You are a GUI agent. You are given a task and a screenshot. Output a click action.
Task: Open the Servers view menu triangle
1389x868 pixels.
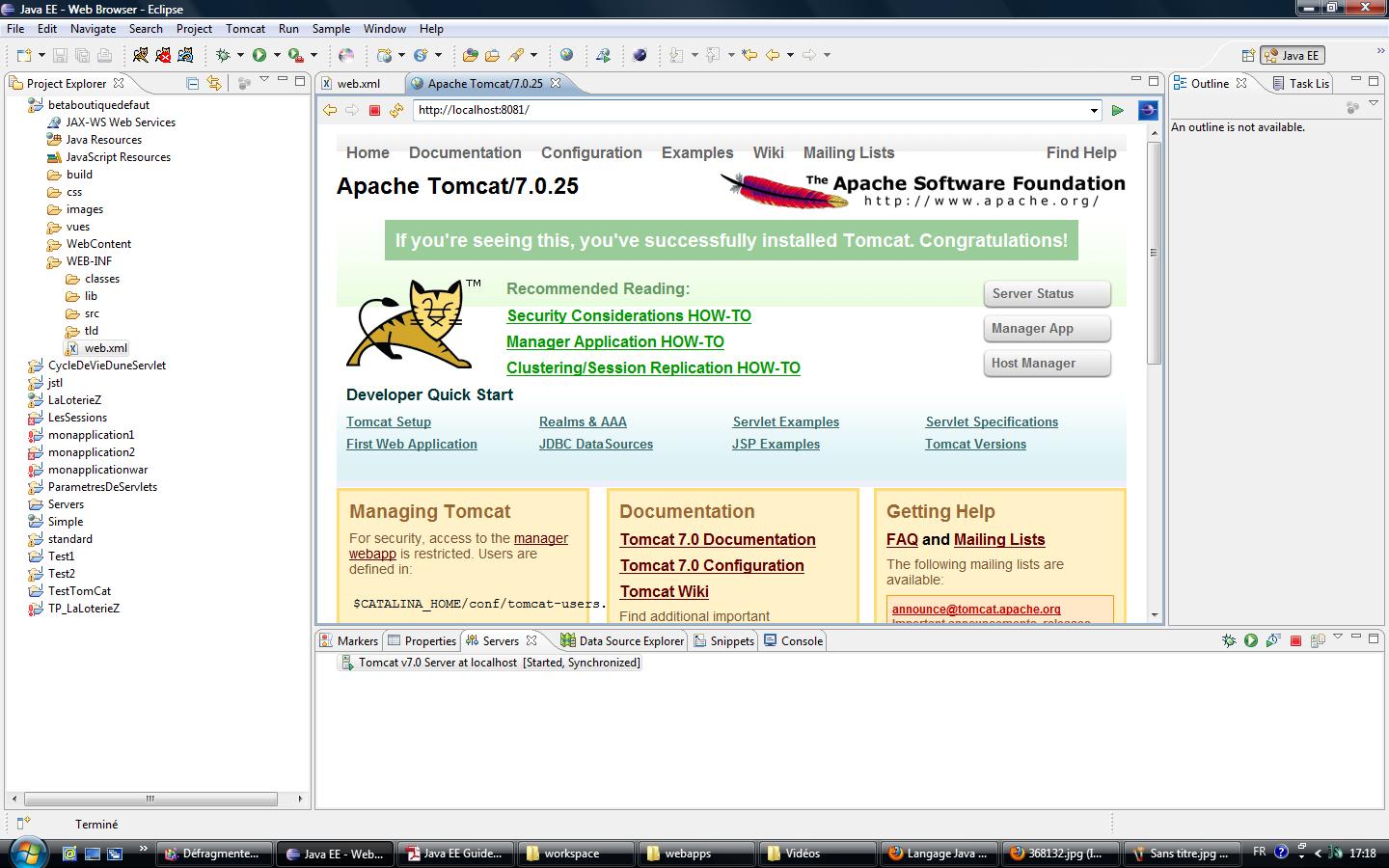point(1338,637)
